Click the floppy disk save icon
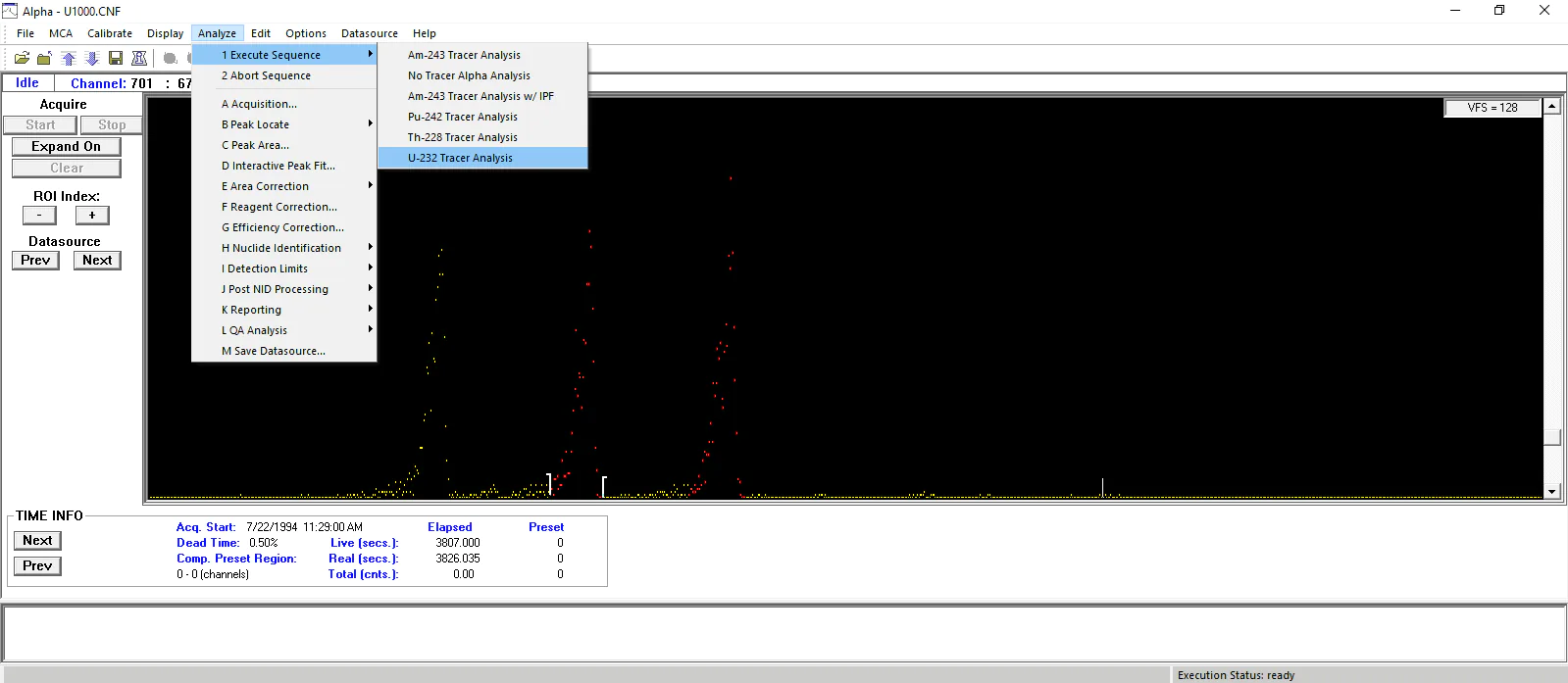1568x683 pixels. tap(116, 58)
